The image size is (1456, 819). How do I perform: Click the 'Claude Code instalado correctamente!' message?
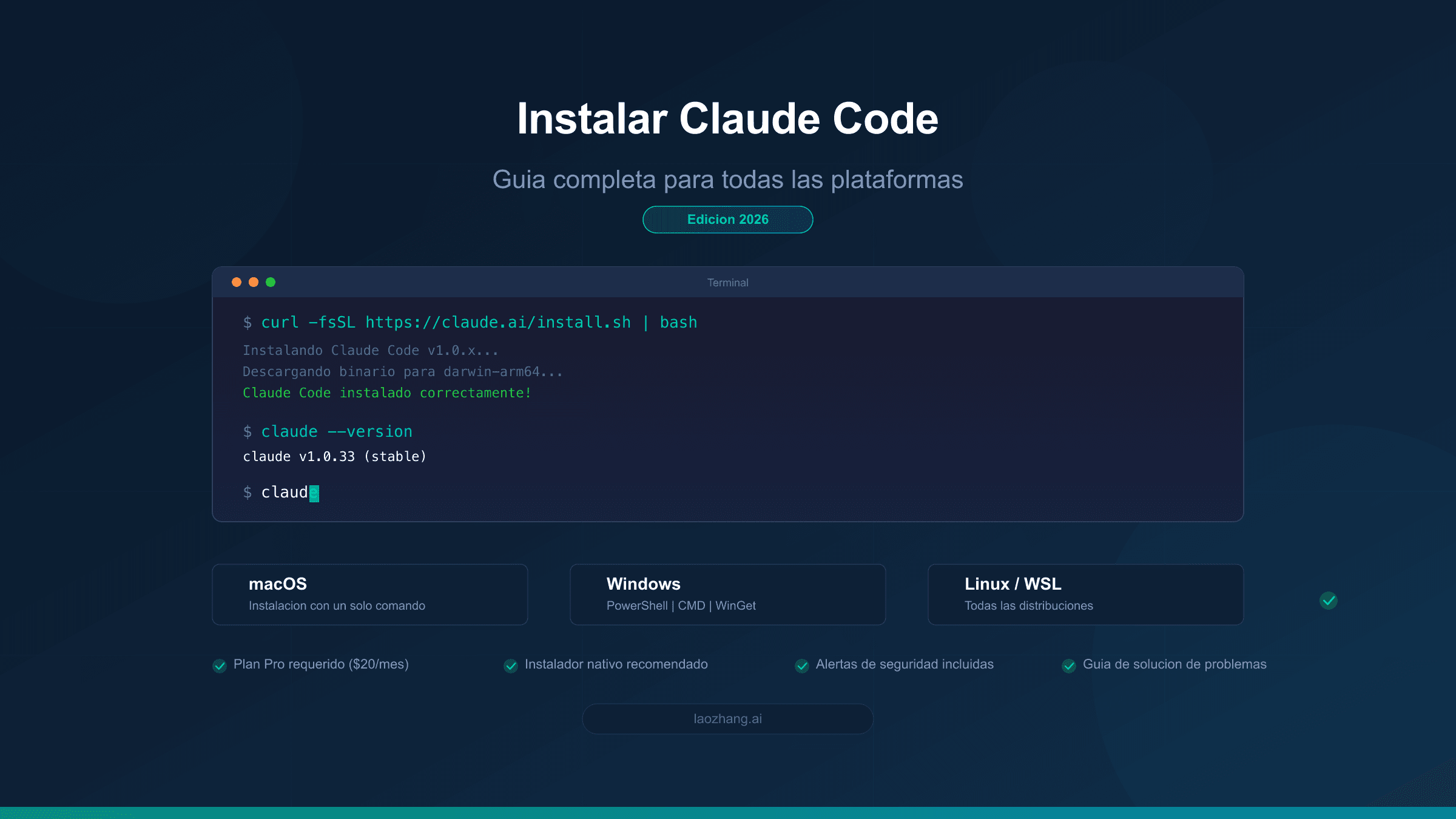[387, 393]
